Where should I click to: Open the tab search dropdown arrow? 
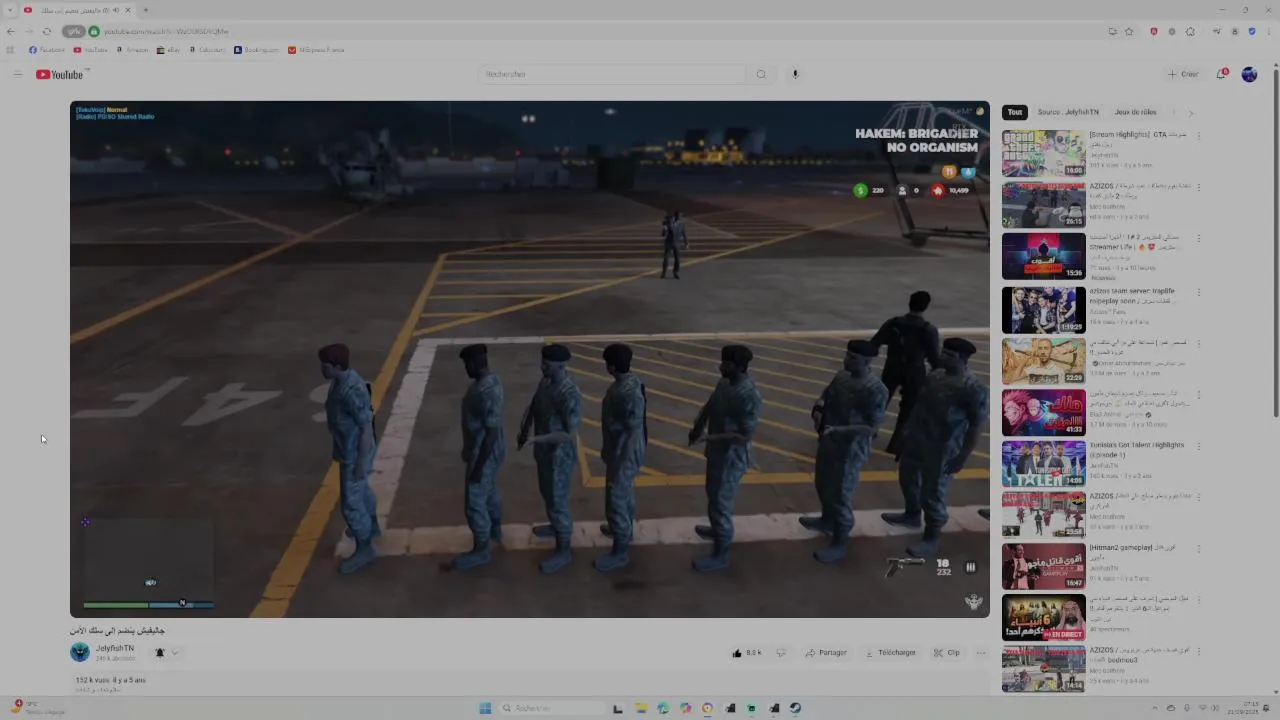[10, 10]
